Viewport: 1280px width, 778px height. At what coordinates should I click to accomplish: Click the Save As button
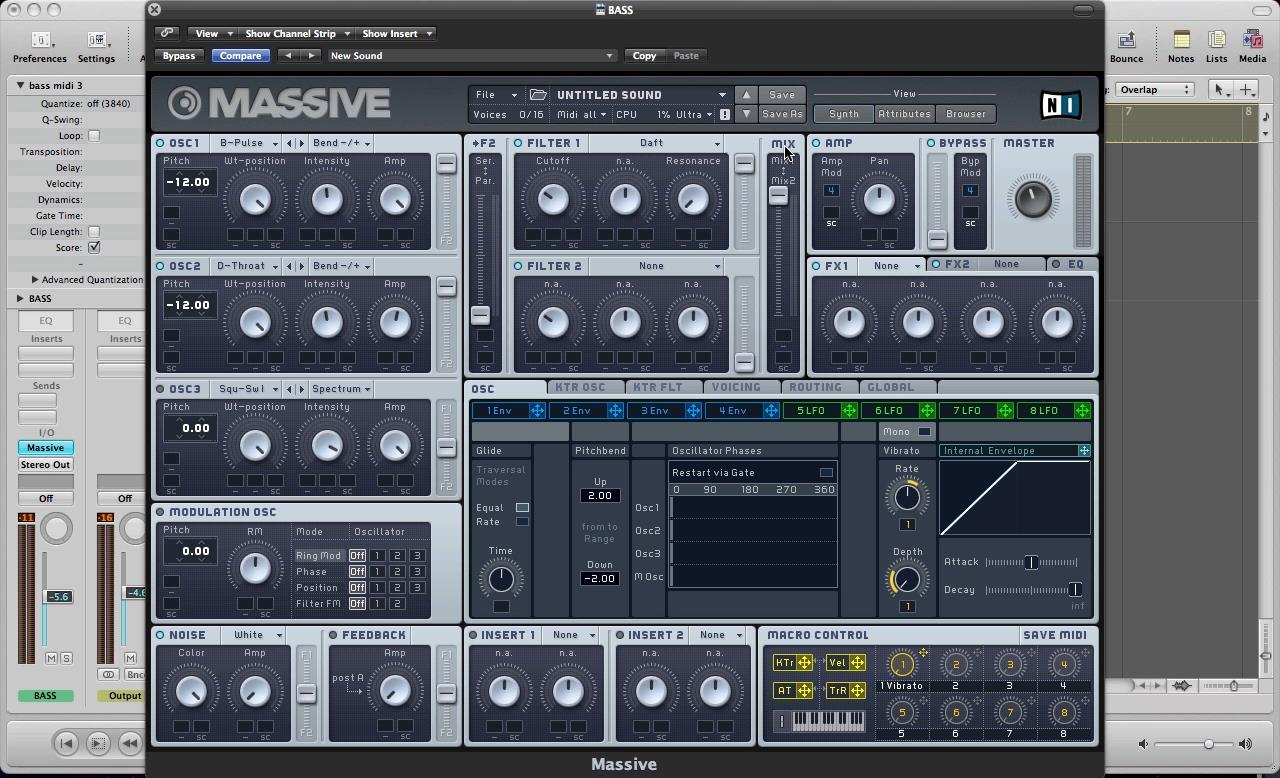point(782,114)
